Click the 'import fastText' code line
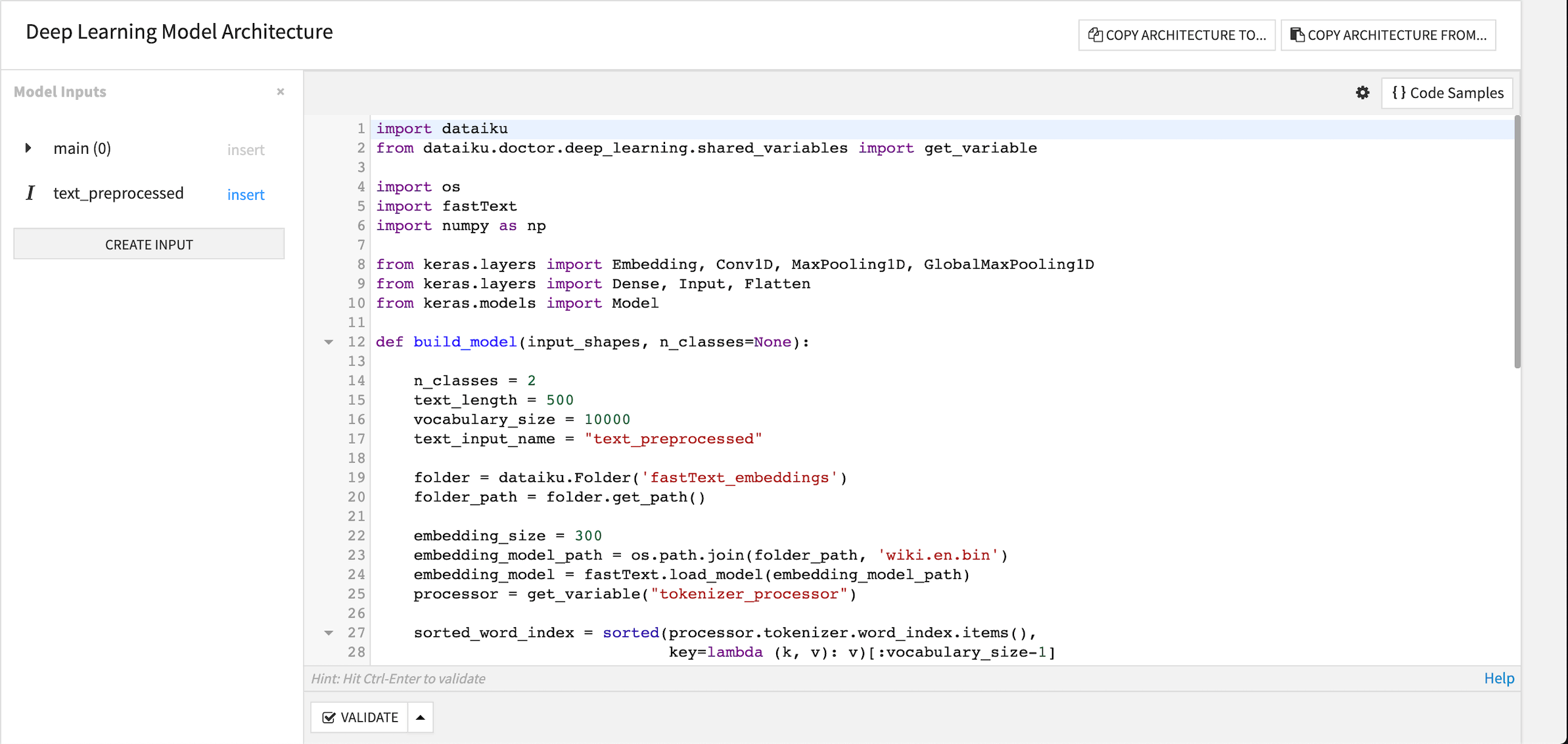1568x744 pixels. tap(446, 206)
